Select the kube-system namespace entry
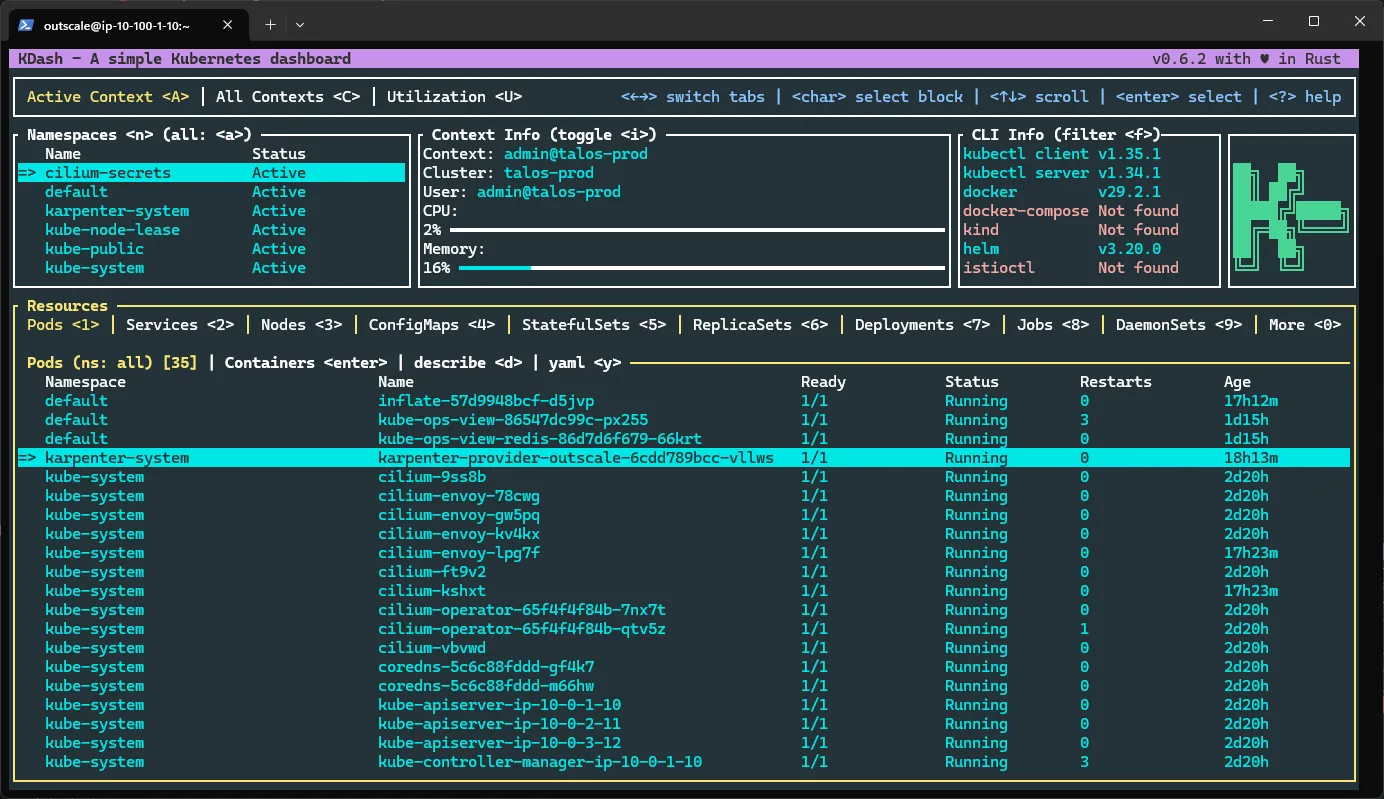The width and height of the screenshot is (1384, 799). (94, 268)
